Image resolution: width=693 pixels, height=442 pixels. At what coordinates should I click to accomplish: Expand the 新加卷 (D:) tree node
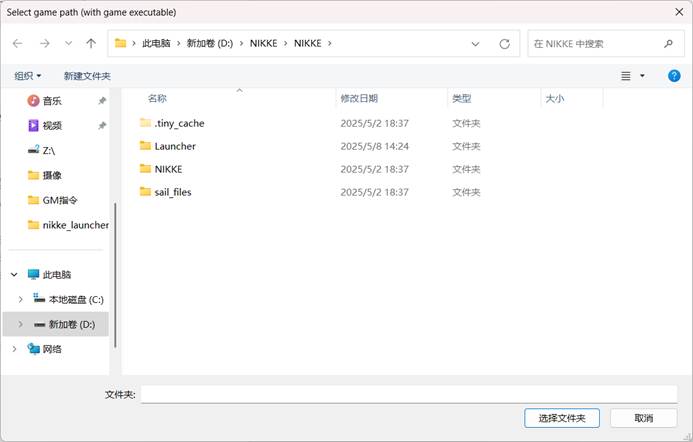click(x=20, y=324)
